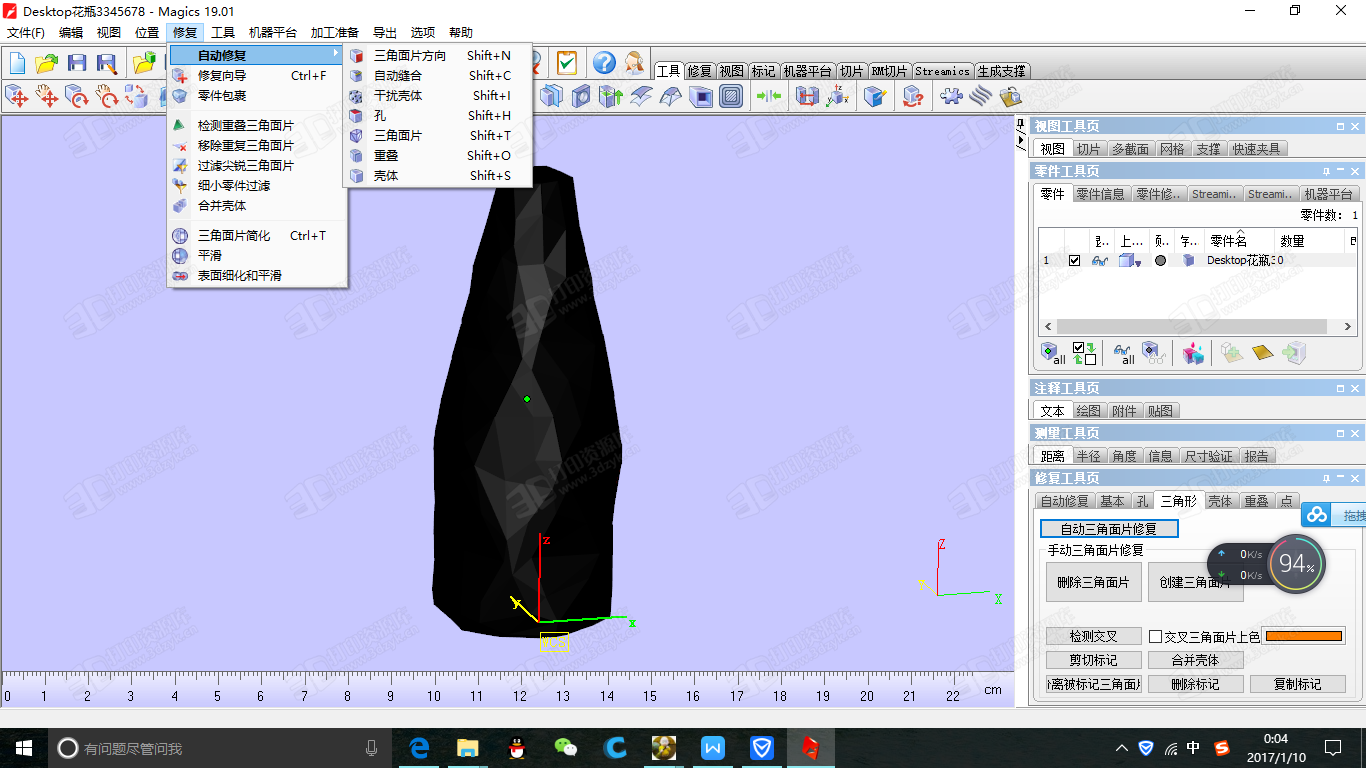This screenshot has height=768, width=1366.
Task: Switch to 壳体 repair tab
Action: tap(1220, 501)
